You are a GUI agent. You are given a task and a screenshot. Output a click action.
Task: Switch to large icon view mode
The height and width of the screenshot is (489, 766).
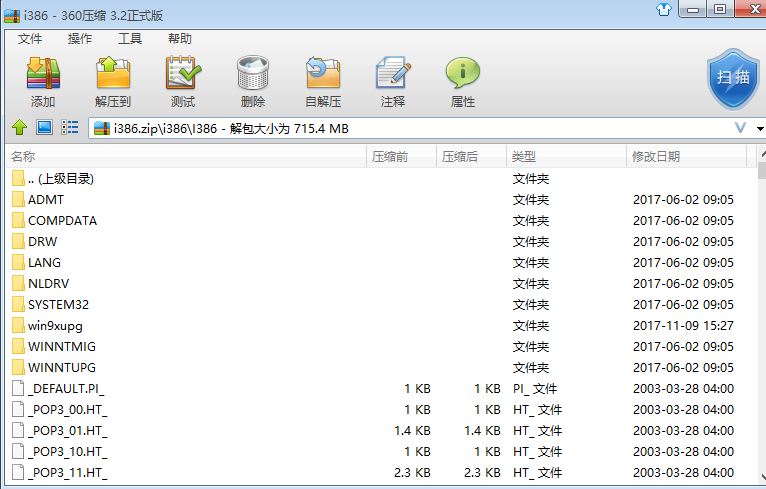pyautogui.click(x=44, y=128)
